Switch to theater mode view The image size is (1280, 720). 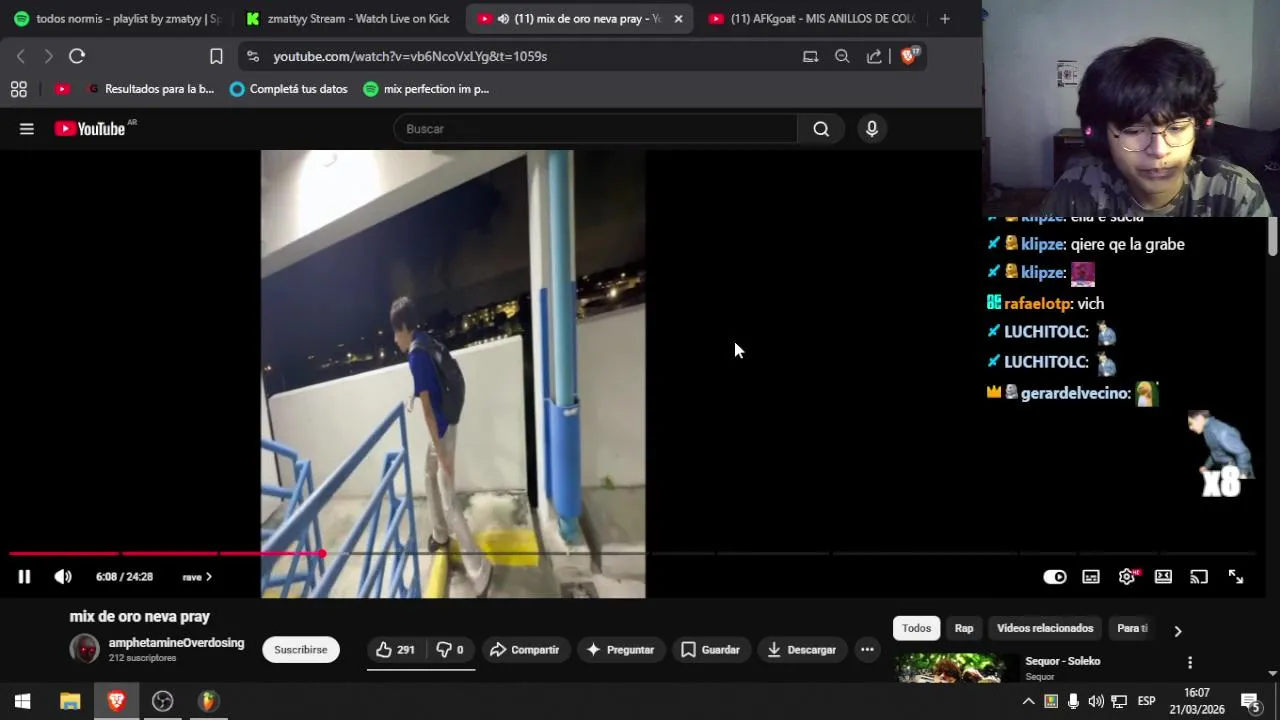tap(1163, 577)
